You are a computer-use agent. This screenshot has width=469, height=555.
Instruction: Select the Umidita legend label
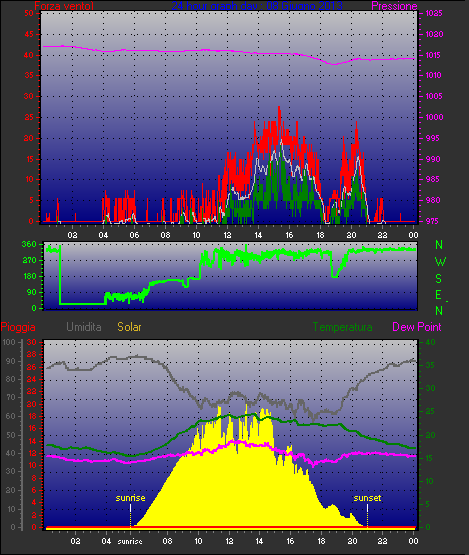click(x=84, y=327)
